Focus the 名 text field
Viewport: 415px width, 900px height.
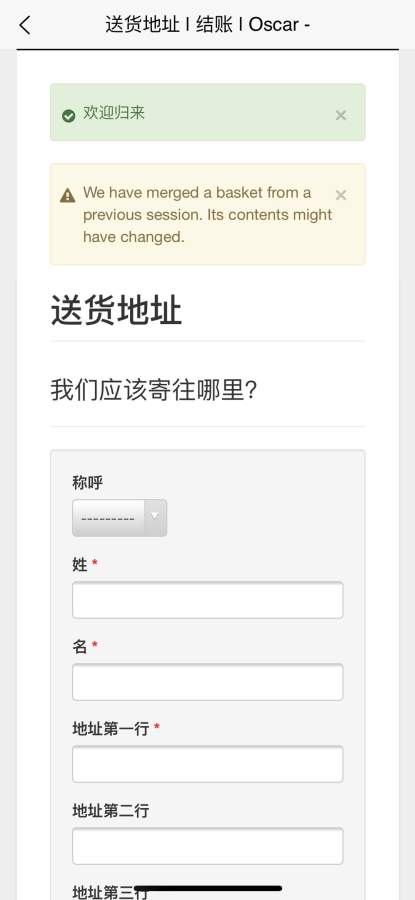click(x=208, y=682)
